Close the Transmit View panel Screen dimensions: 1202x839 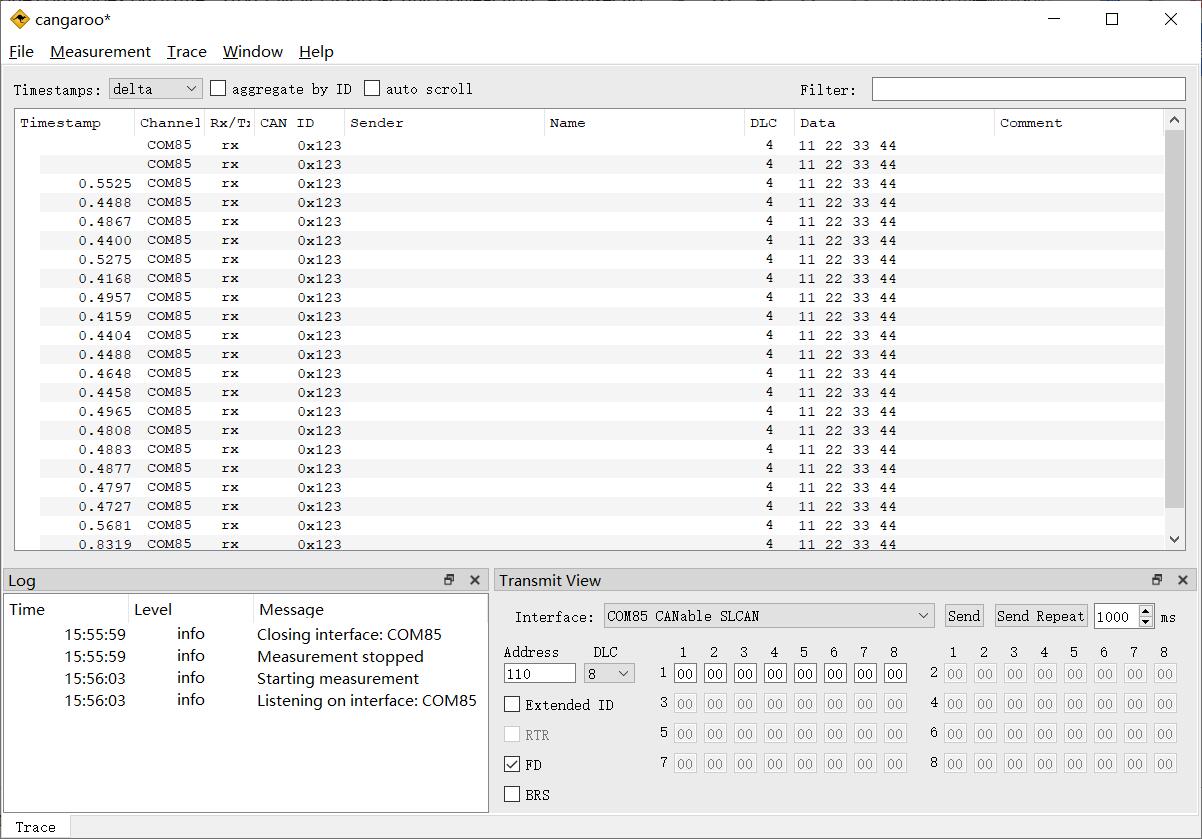tap(1183, 580)
